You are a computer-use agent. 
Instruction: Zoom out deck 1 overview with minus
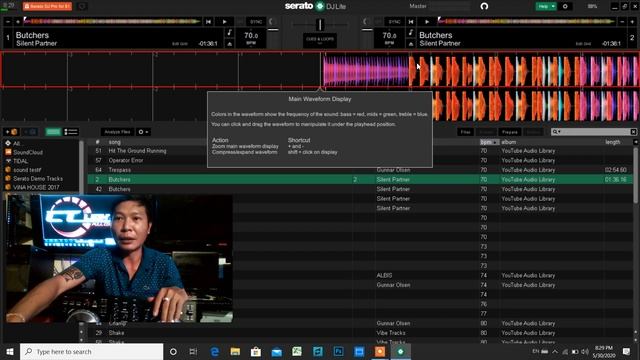tap(8, 22)
